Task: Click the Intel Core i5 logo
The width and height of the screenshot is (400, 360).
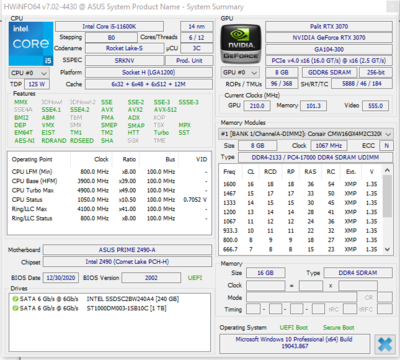Action: (31, 43)
